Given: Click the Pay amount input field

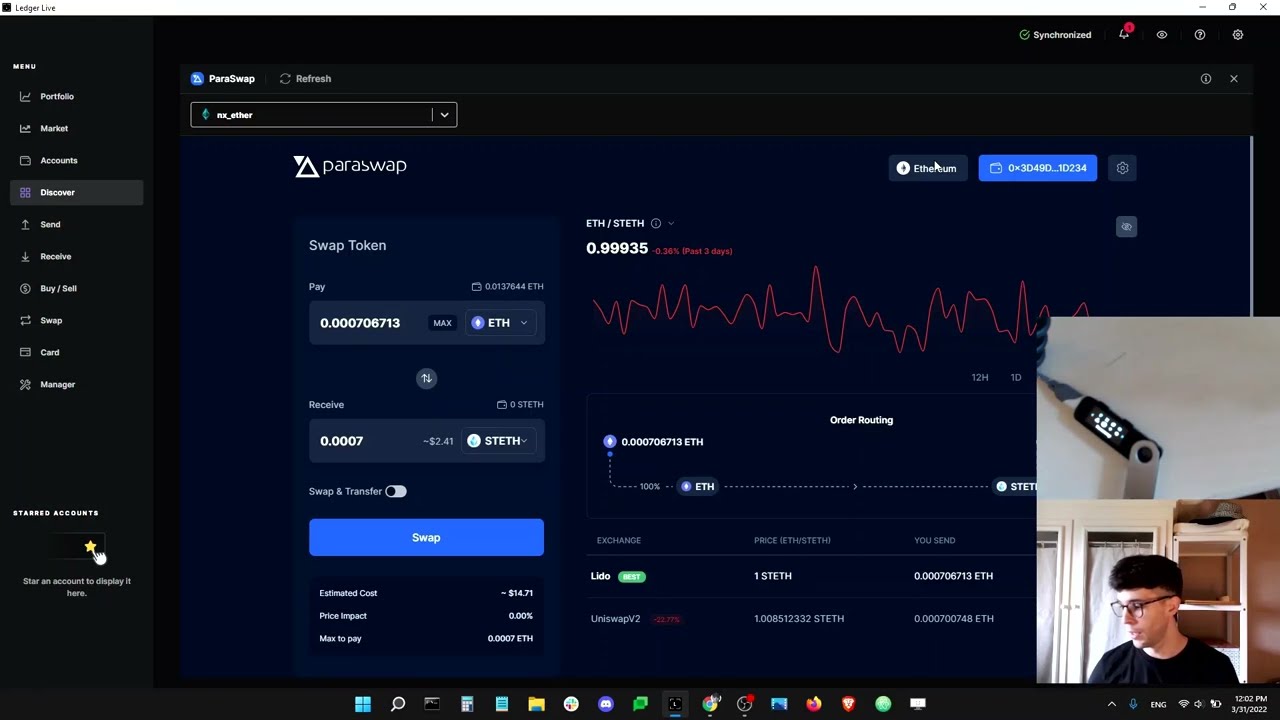Looking at the screenshot, I should coord(360,322).
